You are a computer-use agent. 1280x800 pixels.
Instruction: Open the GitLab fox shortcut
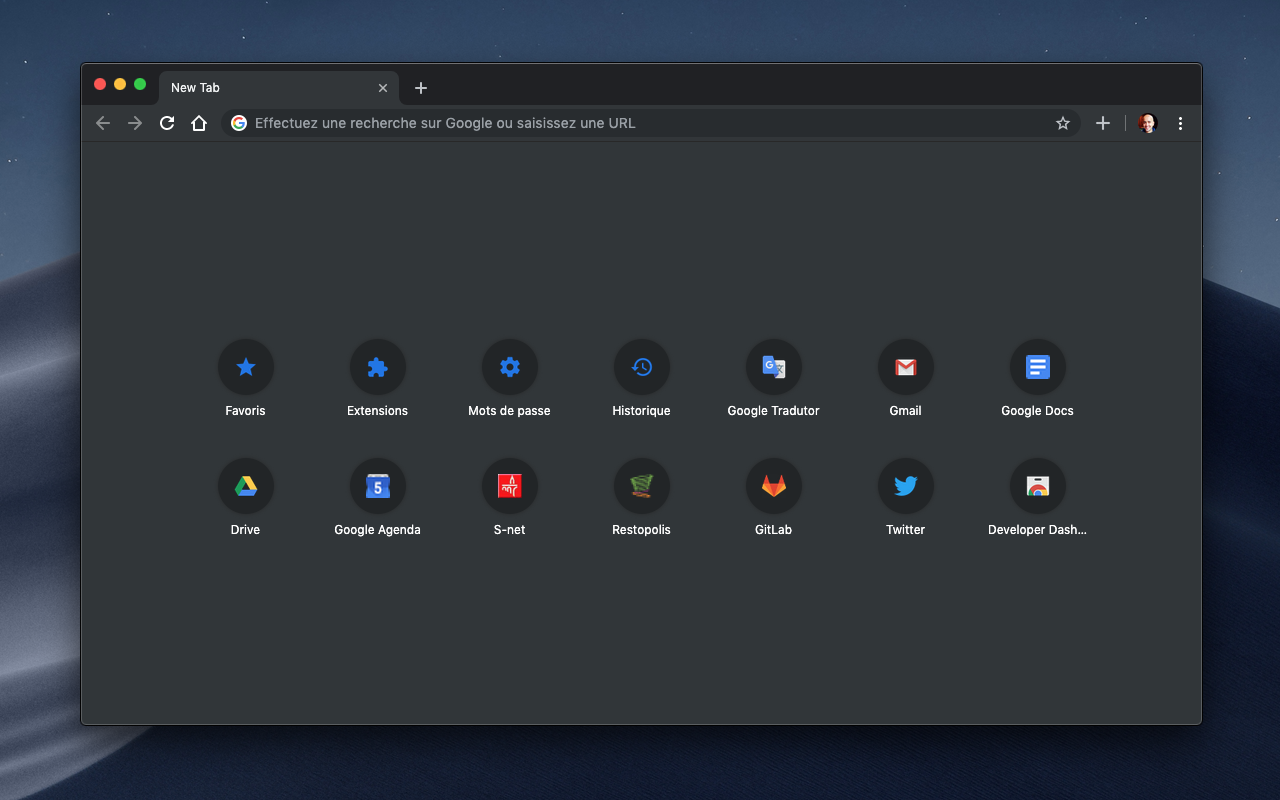(x=773, y=486)
